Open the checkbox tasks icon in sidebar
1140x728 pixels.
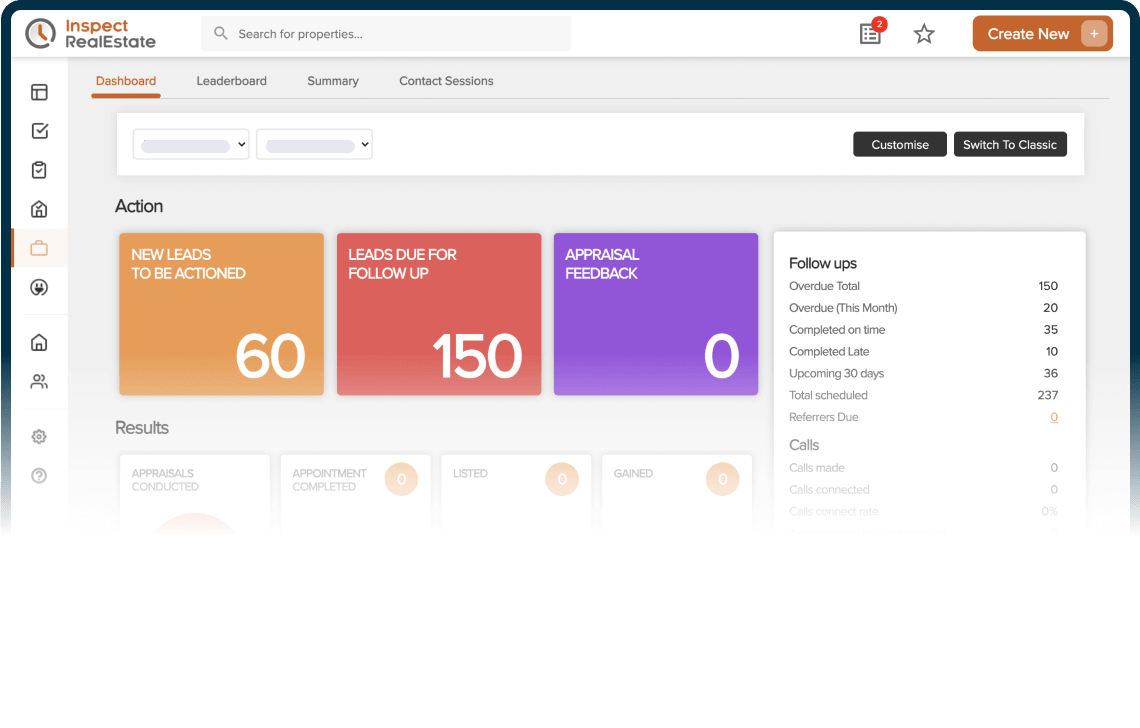pyautogui.click(x=39, y=131)
